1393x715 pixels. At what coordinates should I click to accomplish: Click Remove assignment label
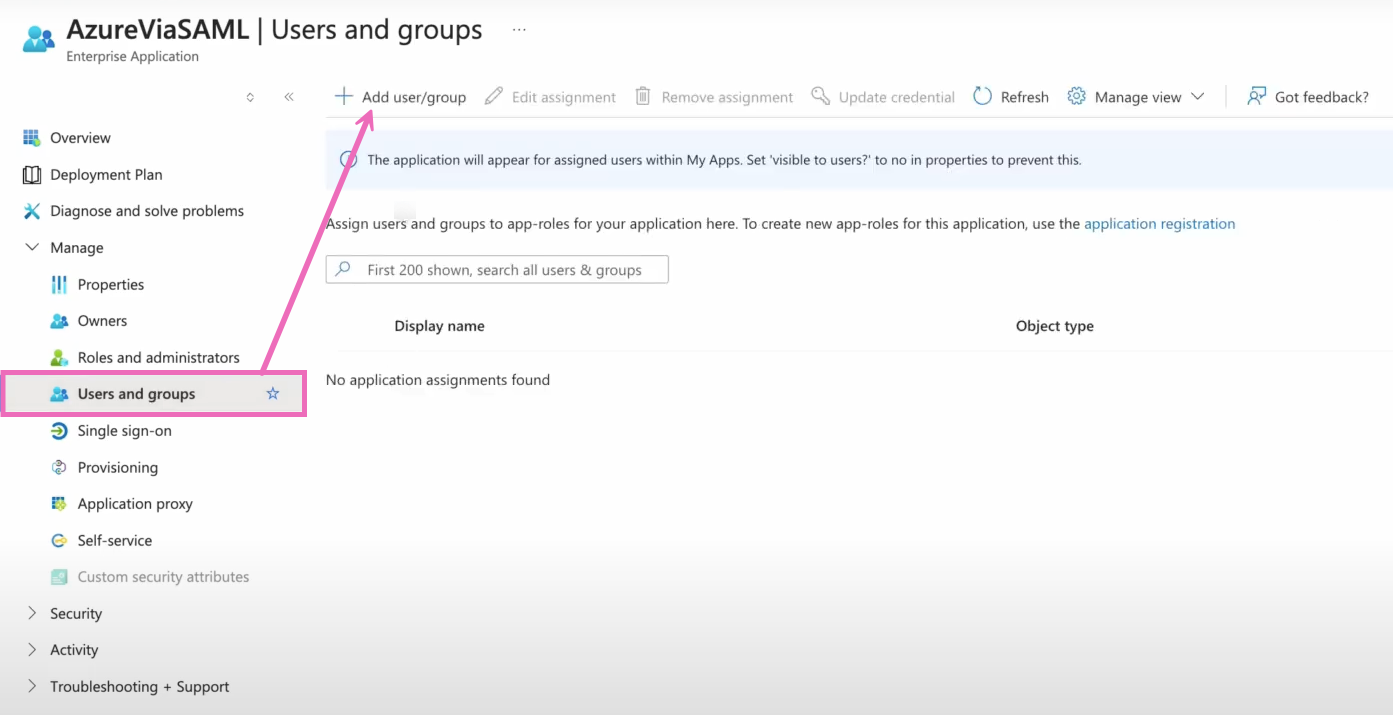[727, 97]
